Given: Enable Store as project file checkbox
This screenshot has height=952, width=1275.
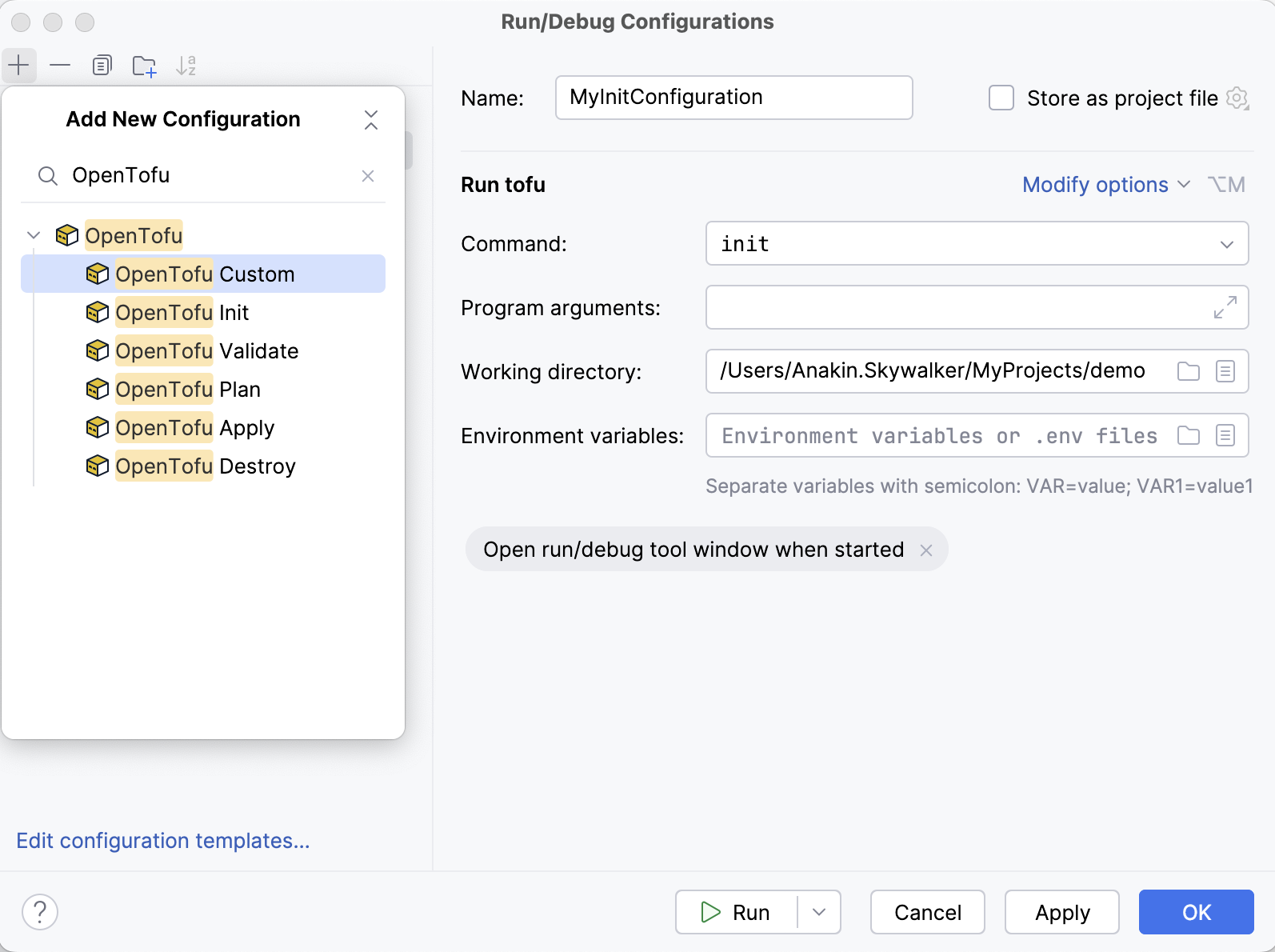Looking at the screenshot, I should tap(1001, 98).
